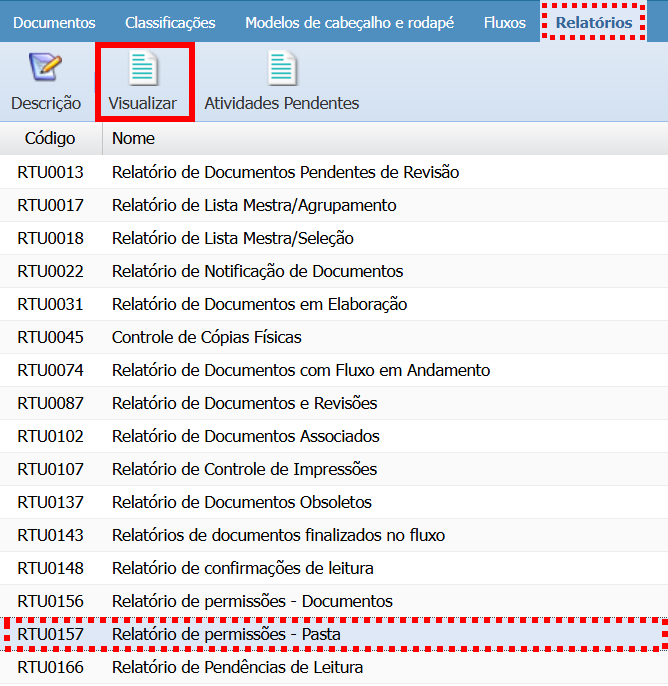Image resolution: width=668 pixels, height=686 pixels.
Task: Pick the Controle de Cópias Físicas report
Action: click(x=206, y=337)
